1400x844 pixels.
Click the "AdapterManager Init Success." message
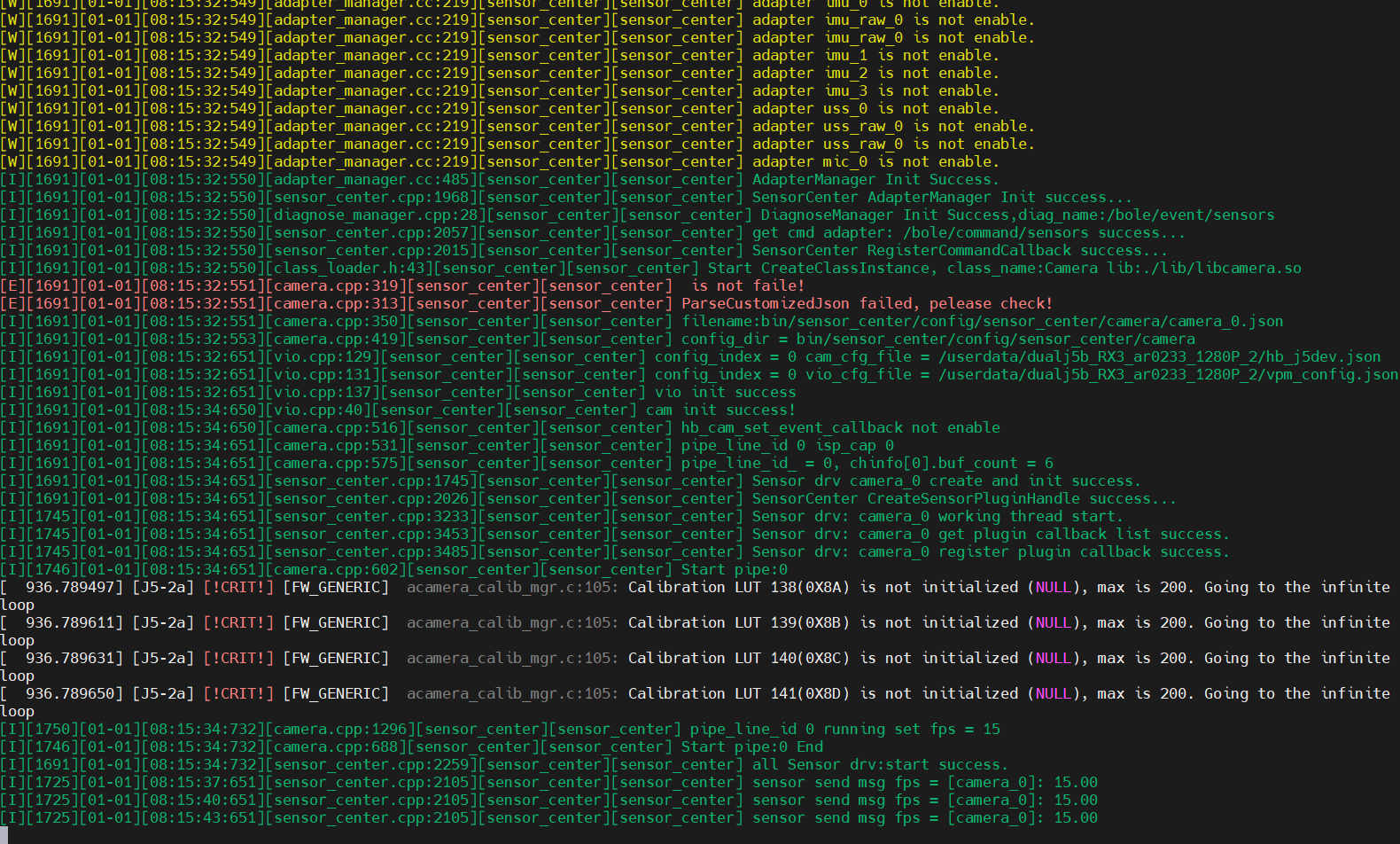(875, 179)
